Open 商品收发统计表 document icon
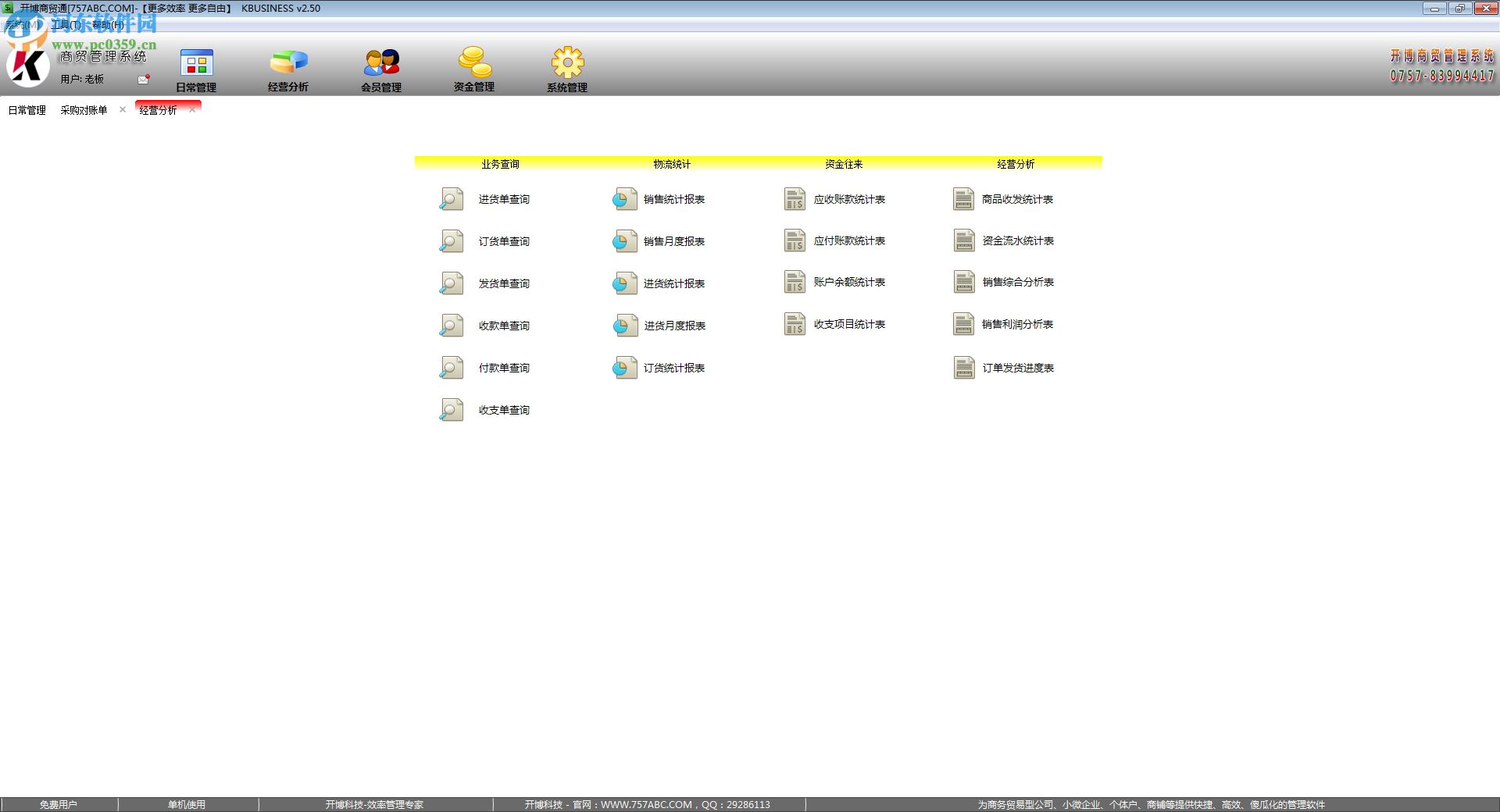1500x812 pixels. [x=964, y=199]
